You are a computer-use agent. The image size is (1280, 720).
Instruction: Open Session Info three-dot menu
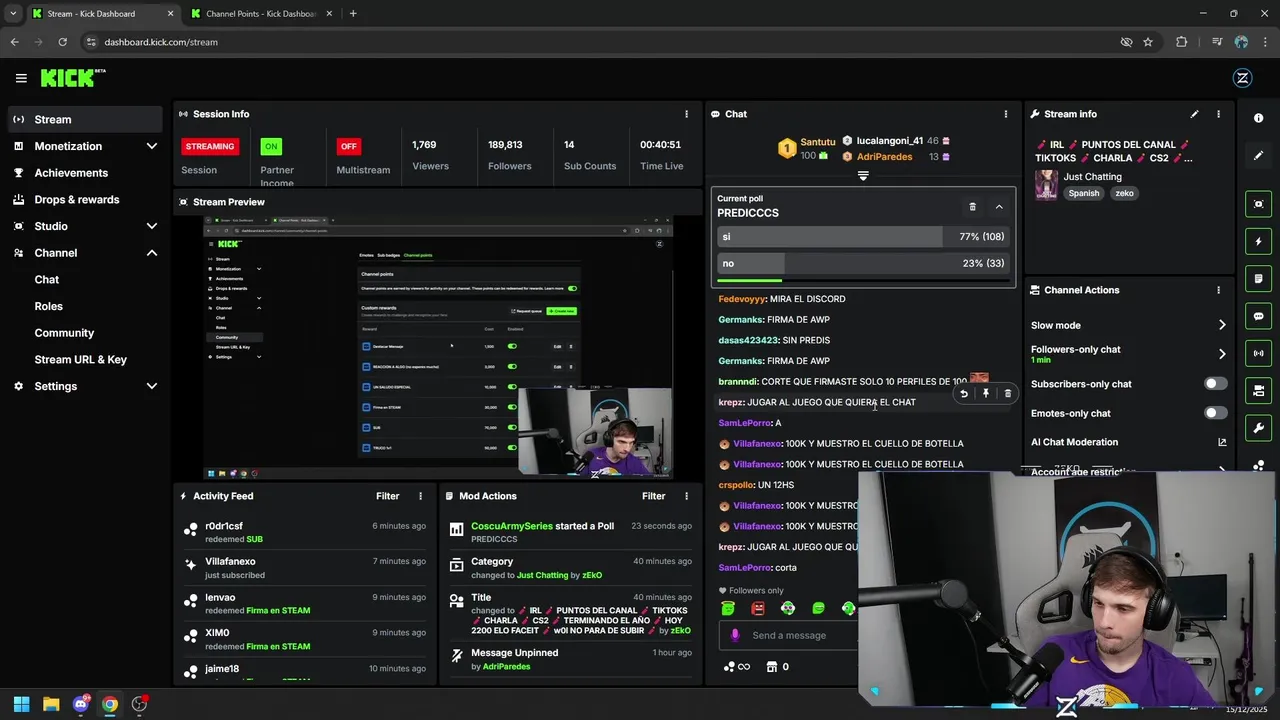click(x=686, y=114)
